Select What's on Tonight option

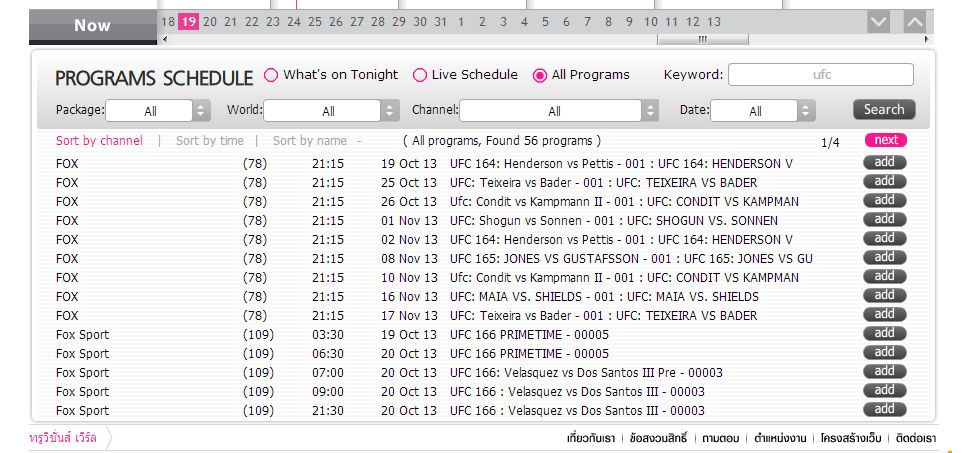pyautogui.click(x=271, y=75)
